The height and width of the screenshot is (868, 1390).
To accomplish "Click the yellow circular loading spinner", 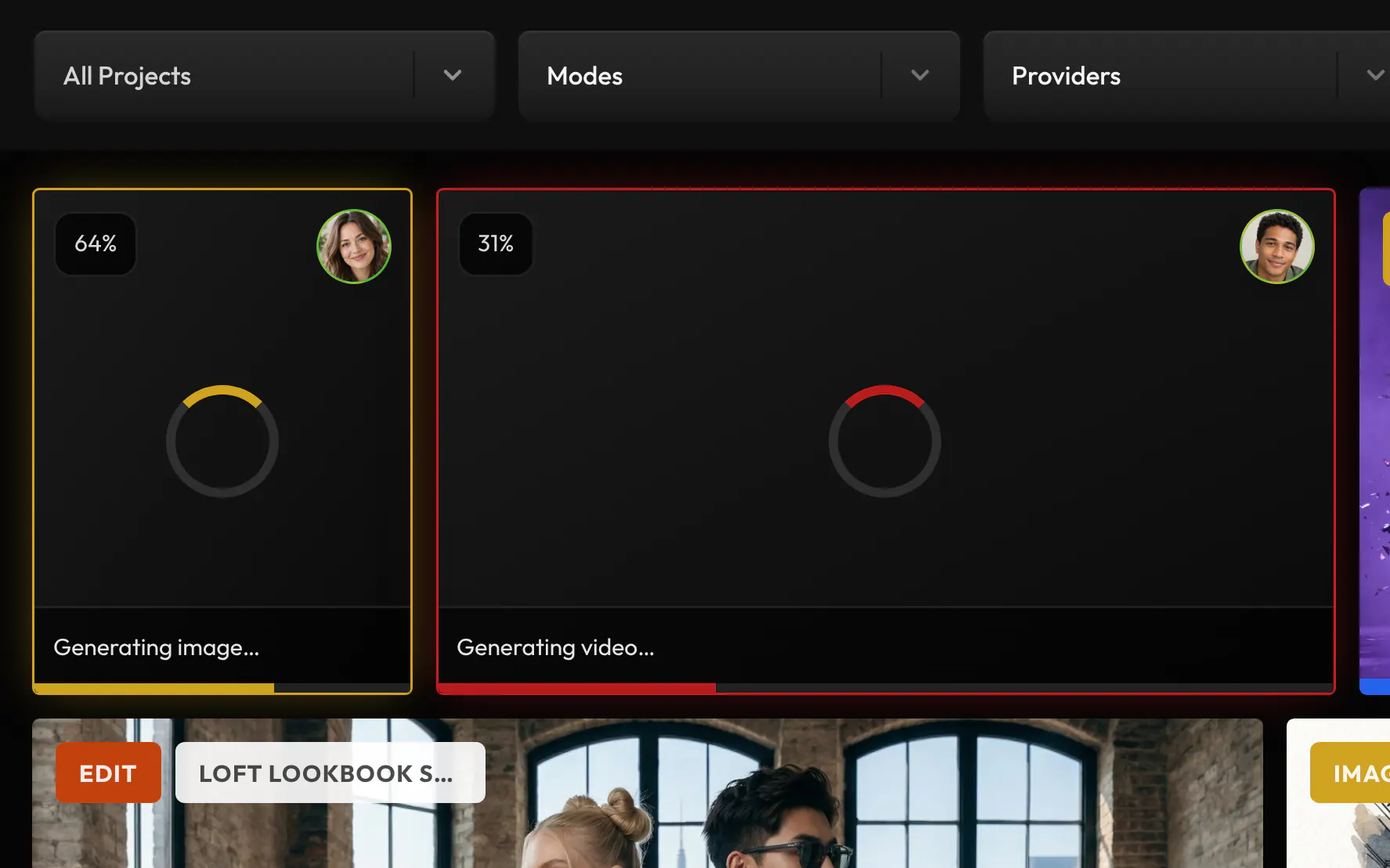I will 222,441.
